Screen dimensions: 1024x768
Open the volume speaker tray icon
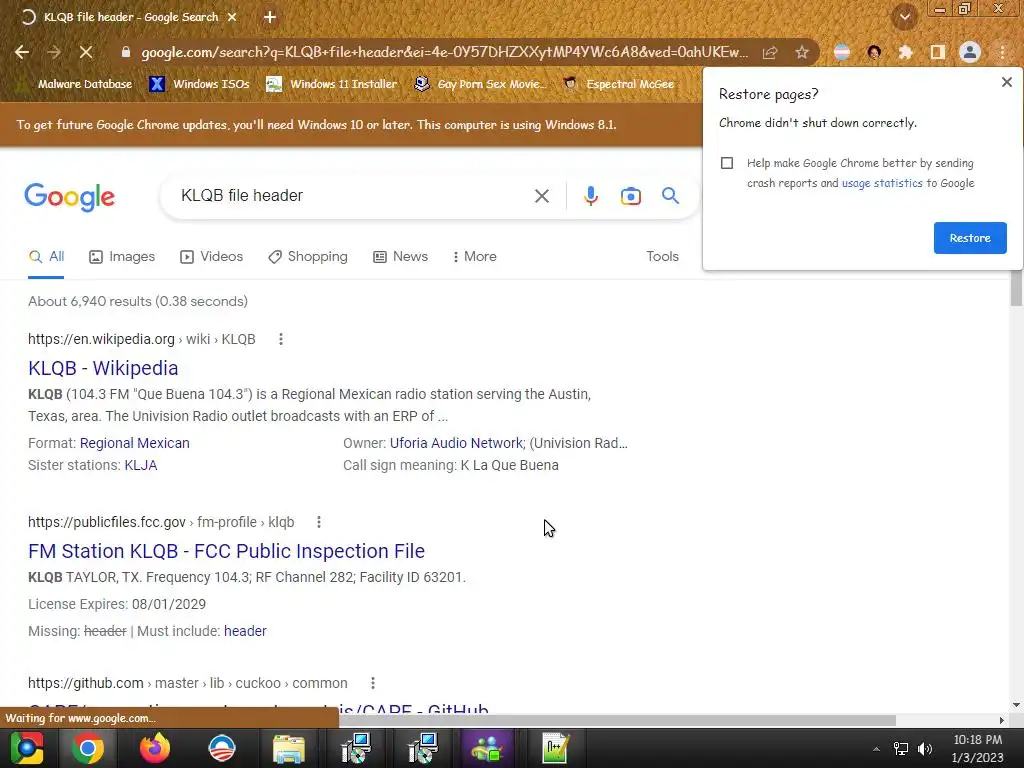tap(925, 749)
